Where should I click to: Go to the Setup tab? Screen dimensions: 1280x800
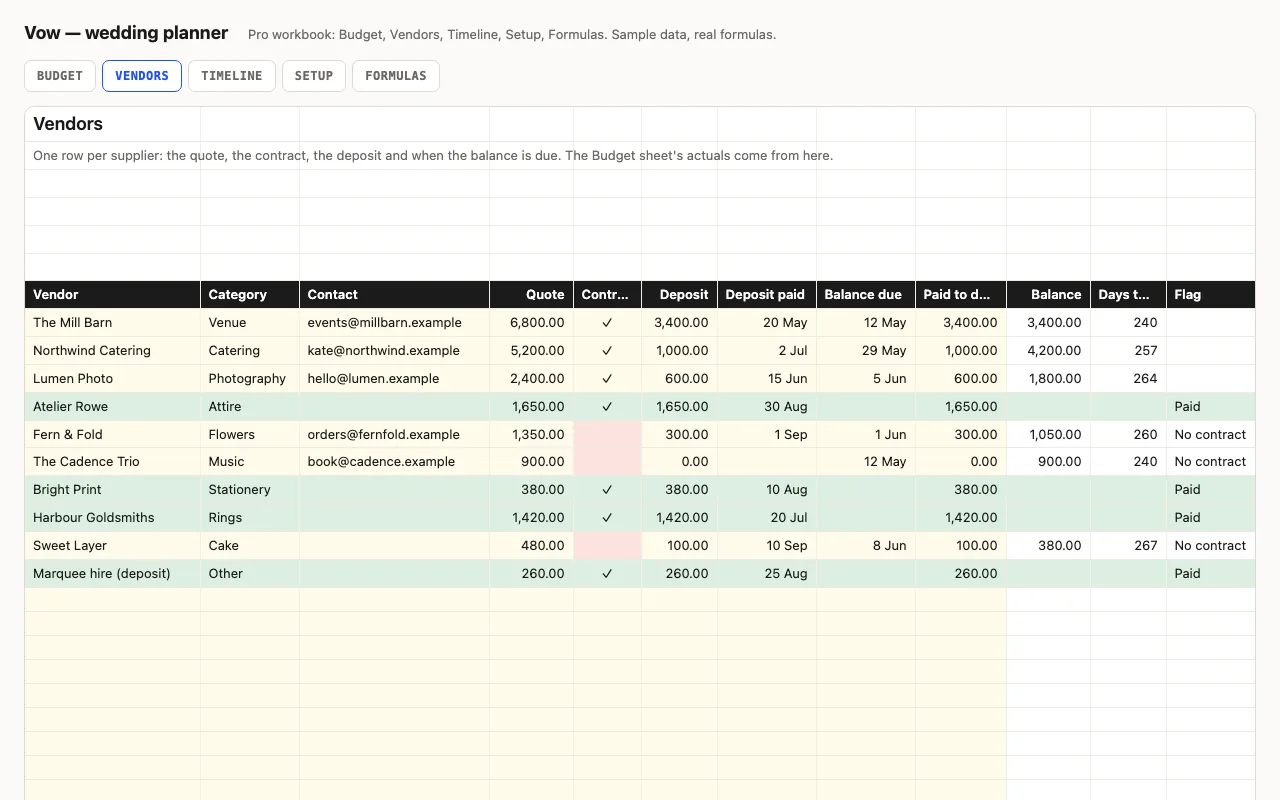click(314, 76)
